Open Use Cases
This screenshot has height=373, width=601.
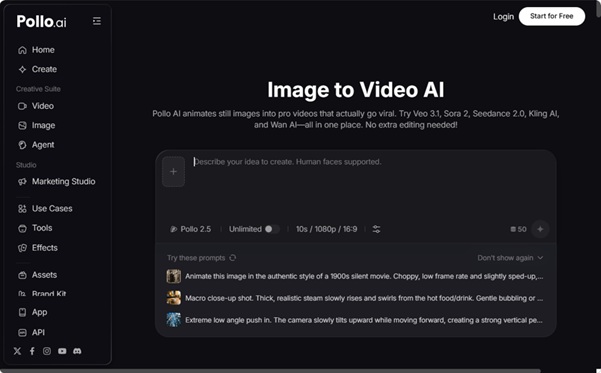45,209
